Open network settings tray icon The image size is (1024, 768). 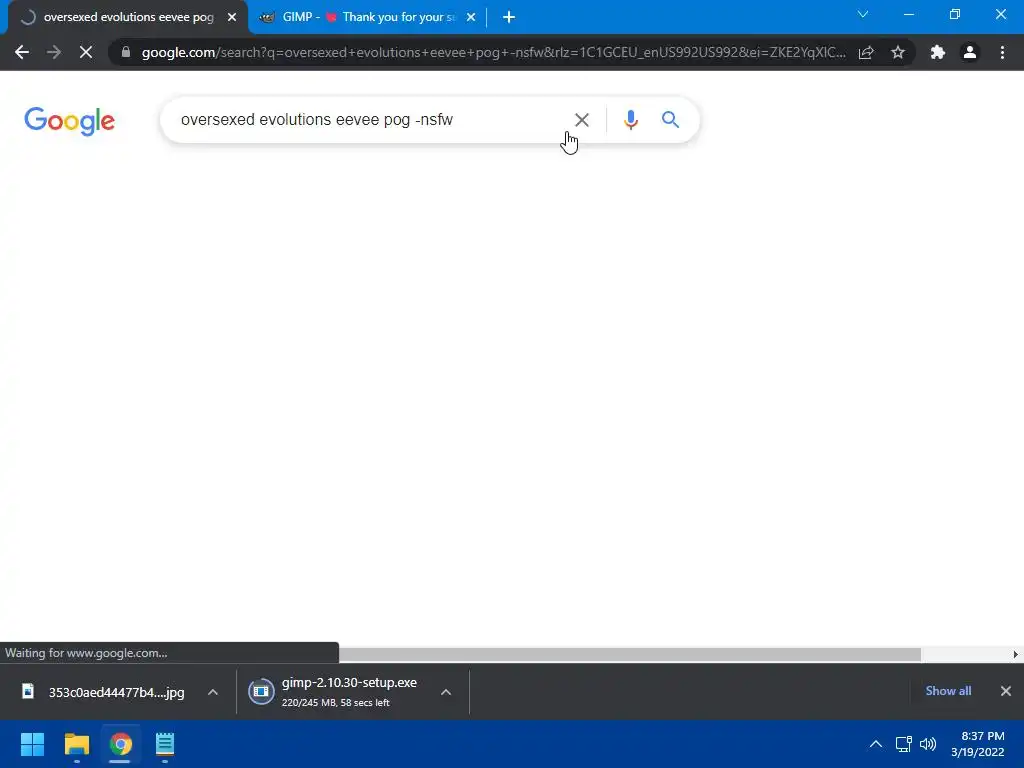pos(904,744)
